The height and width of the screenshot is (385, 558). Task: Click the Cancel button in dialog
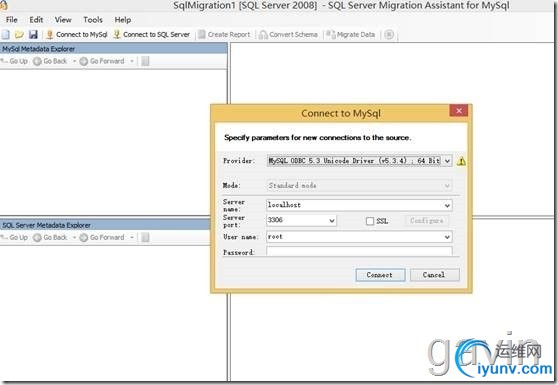[x=434, y=275]
